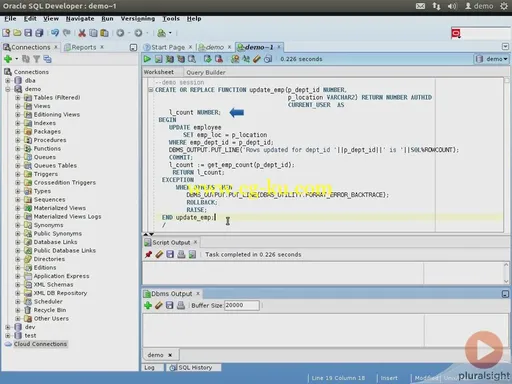Viewport: 512px width, 384px height.
Task: Expand the dba connection node
Action: click(8, 80)
